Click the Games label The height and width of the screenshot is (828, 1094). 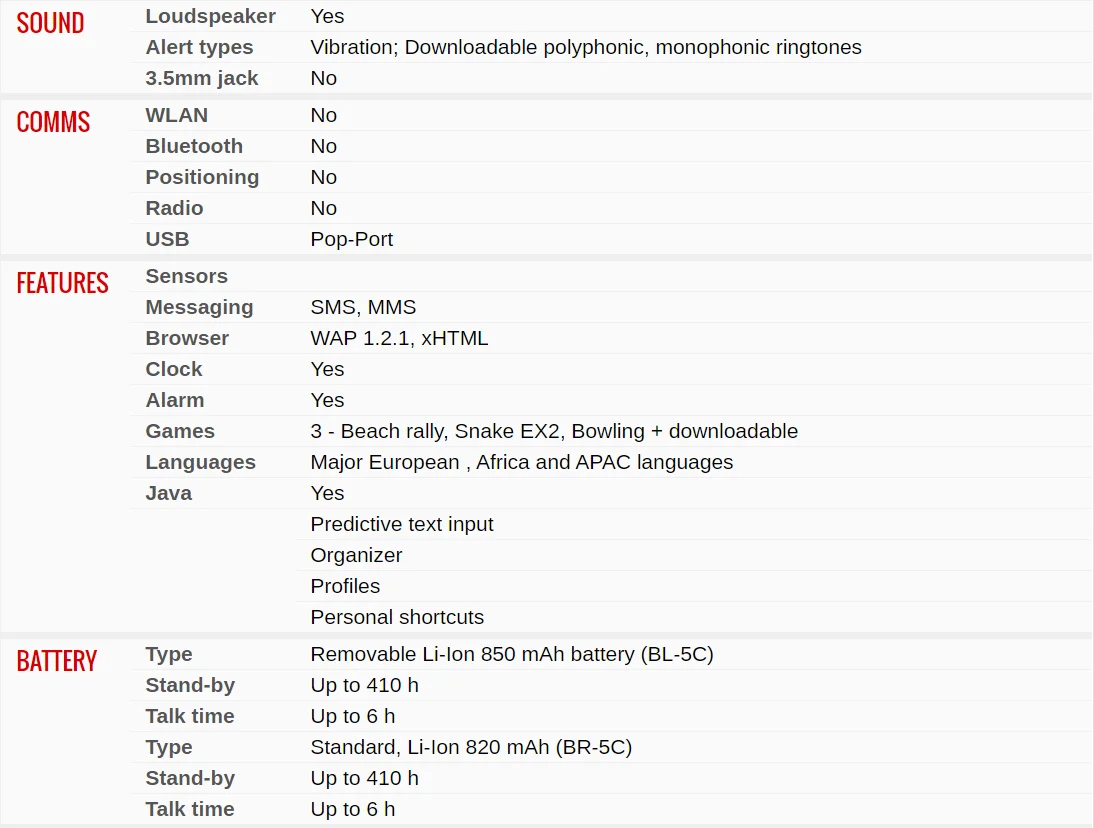coord(180,431)
